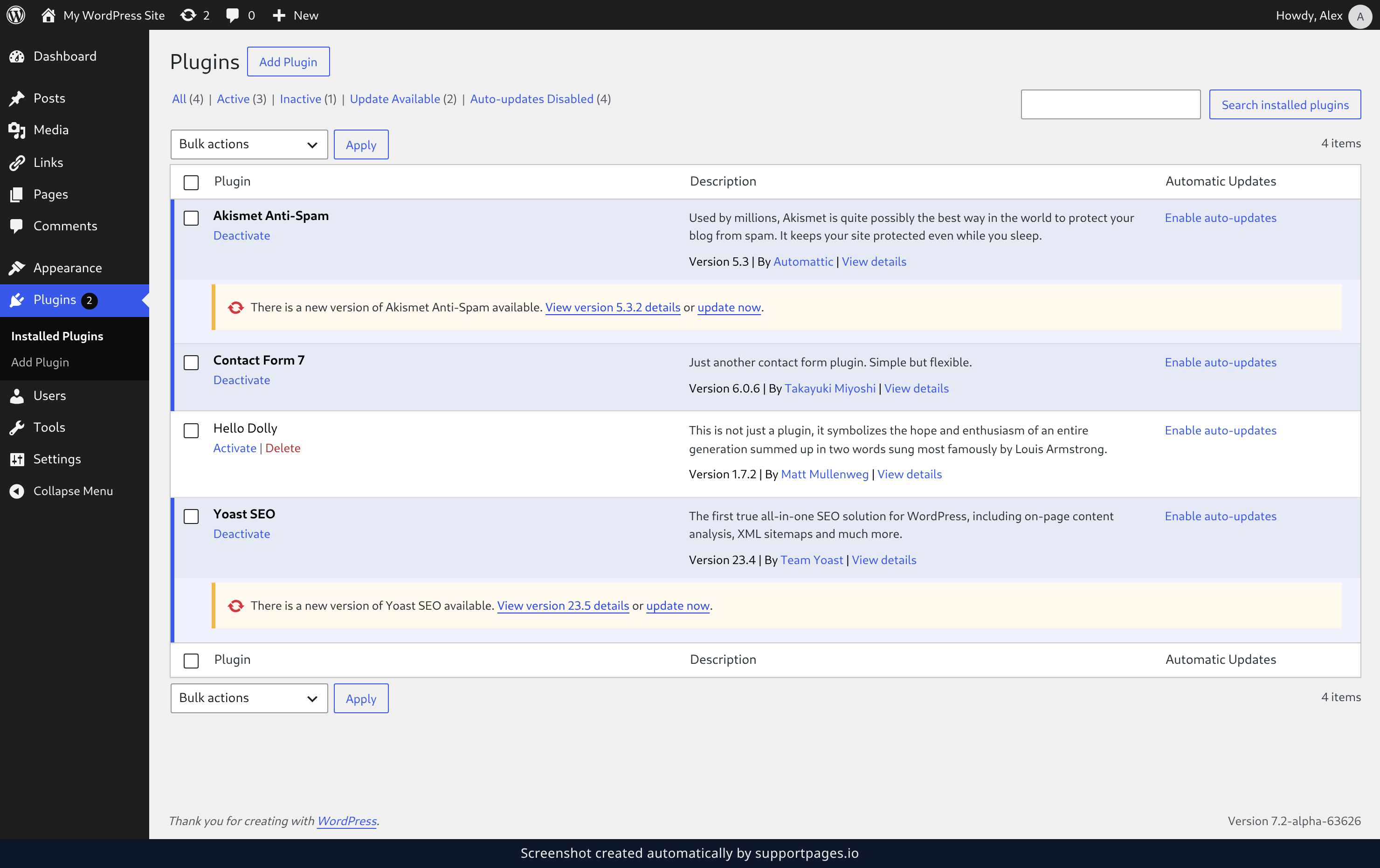Click update now for Akismet Anti-Spam
The width and height of the screenshot is (1380, 868).
tap(729, 307)
